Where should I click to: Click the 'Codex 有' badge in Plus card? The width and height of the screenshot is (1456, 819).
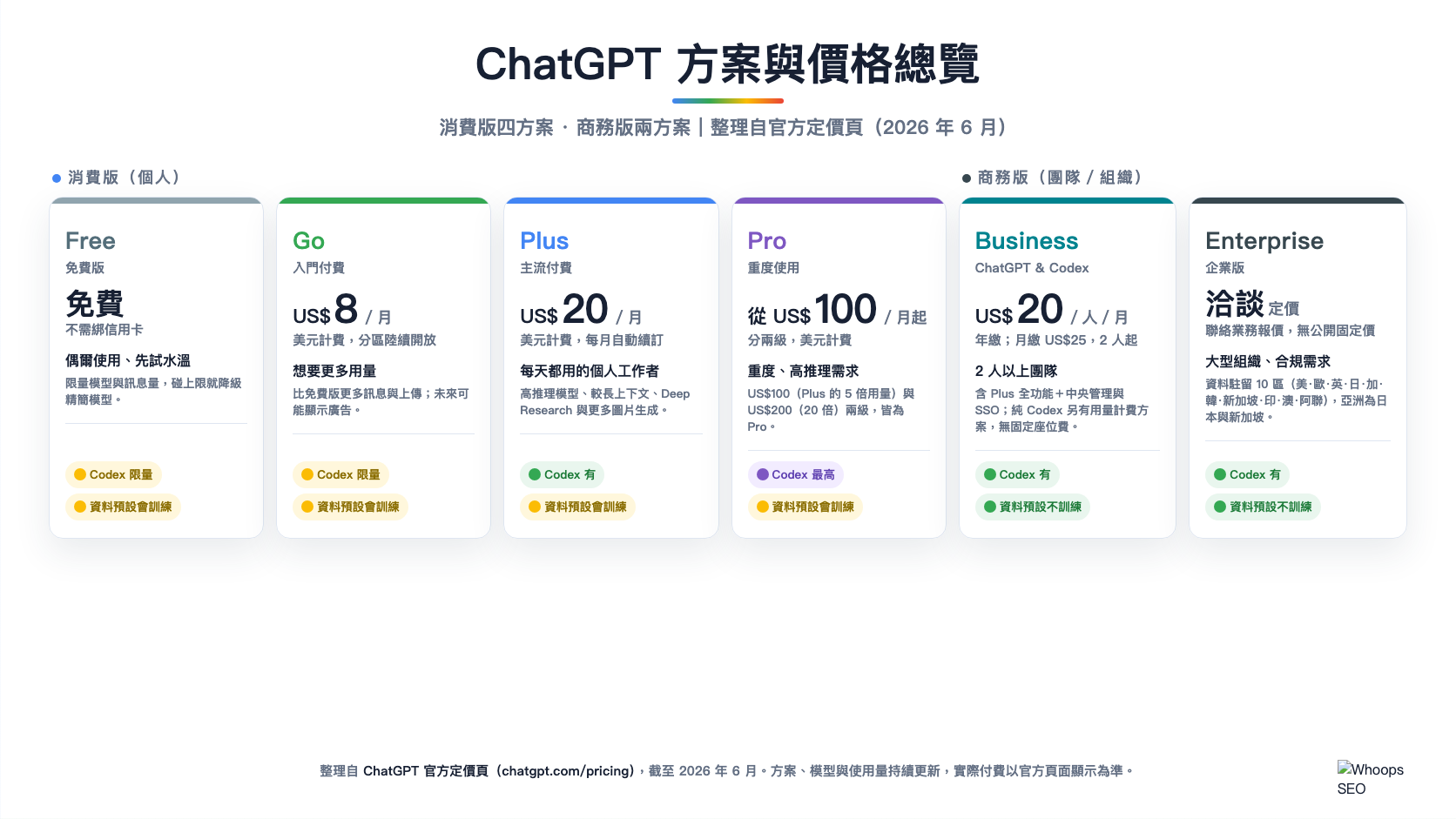(563, 474)
